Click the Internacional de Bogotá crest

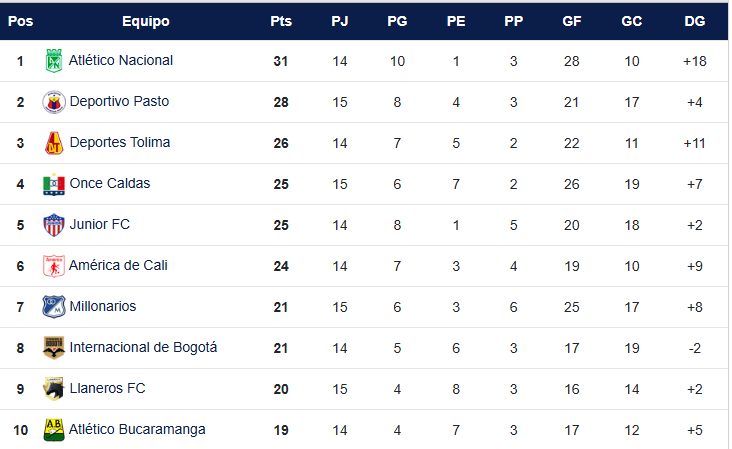(54, 348)
